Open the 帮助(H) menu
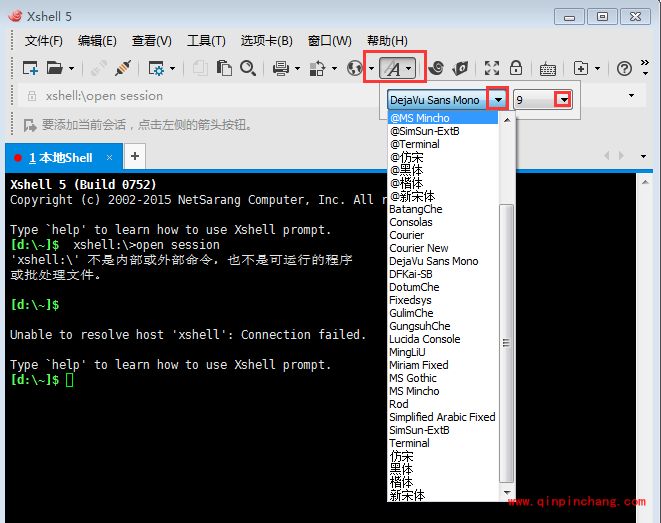The image size is (661, 523). (x=387, y=41)
